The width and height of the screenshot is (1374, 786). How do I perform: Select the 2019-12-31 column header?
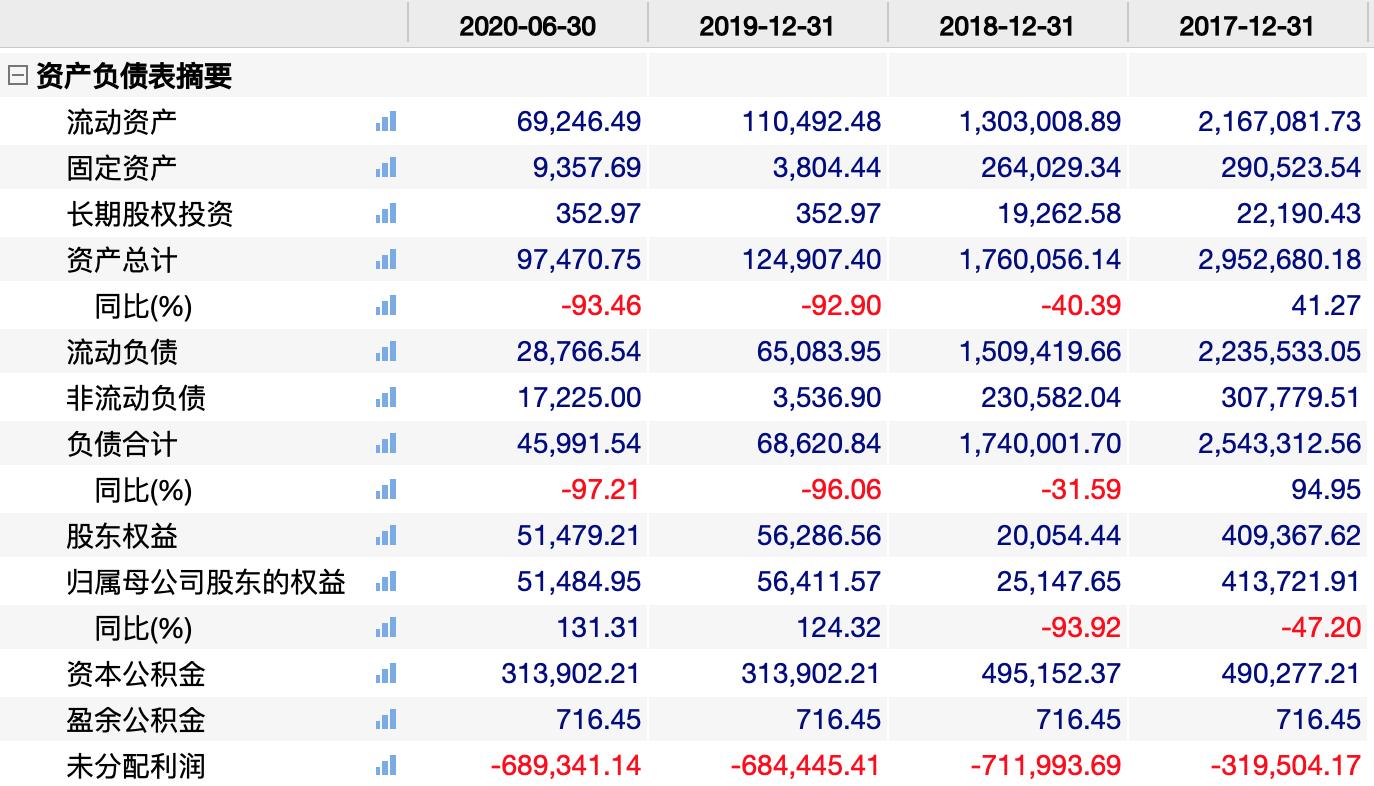(x=767, y=26)
